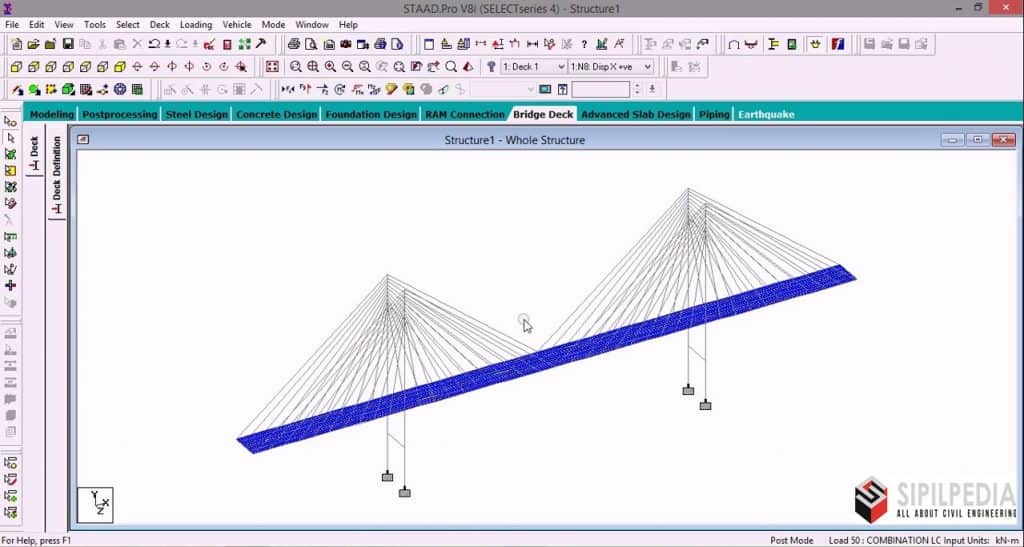
Task: Click the Whole Structure zoom-extents icon
Action: point(272,67)
